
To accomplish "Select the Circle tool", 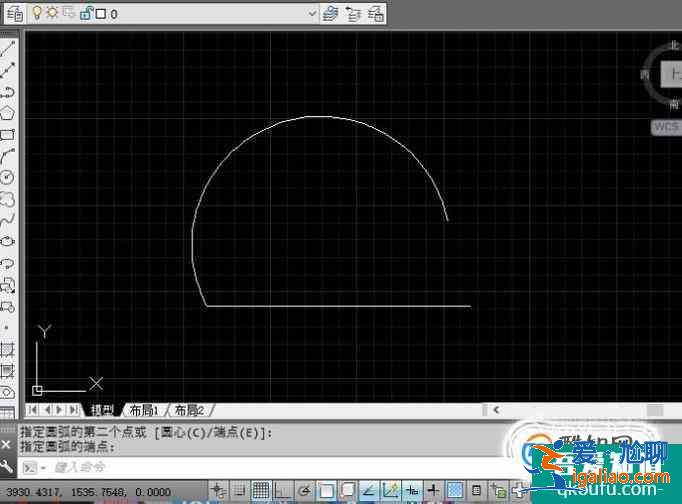I will 7,177.
